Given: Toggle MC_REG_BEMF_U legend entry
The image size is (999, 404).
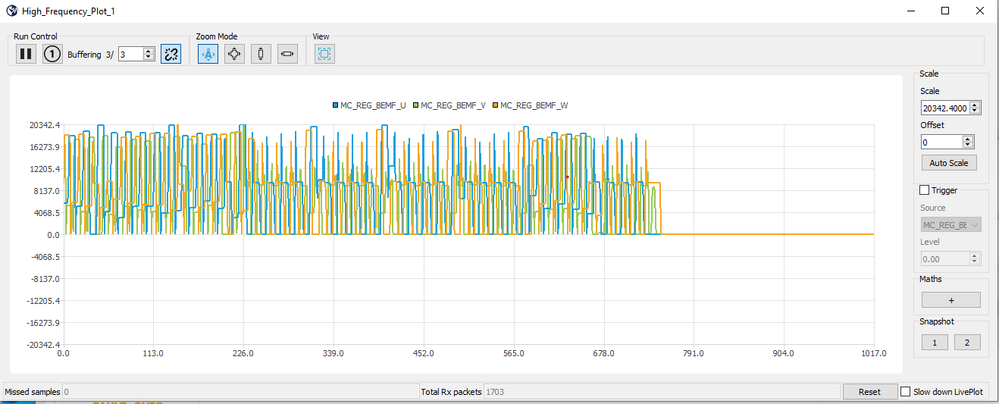Looking at the screenshot, I should click(369, 106).
